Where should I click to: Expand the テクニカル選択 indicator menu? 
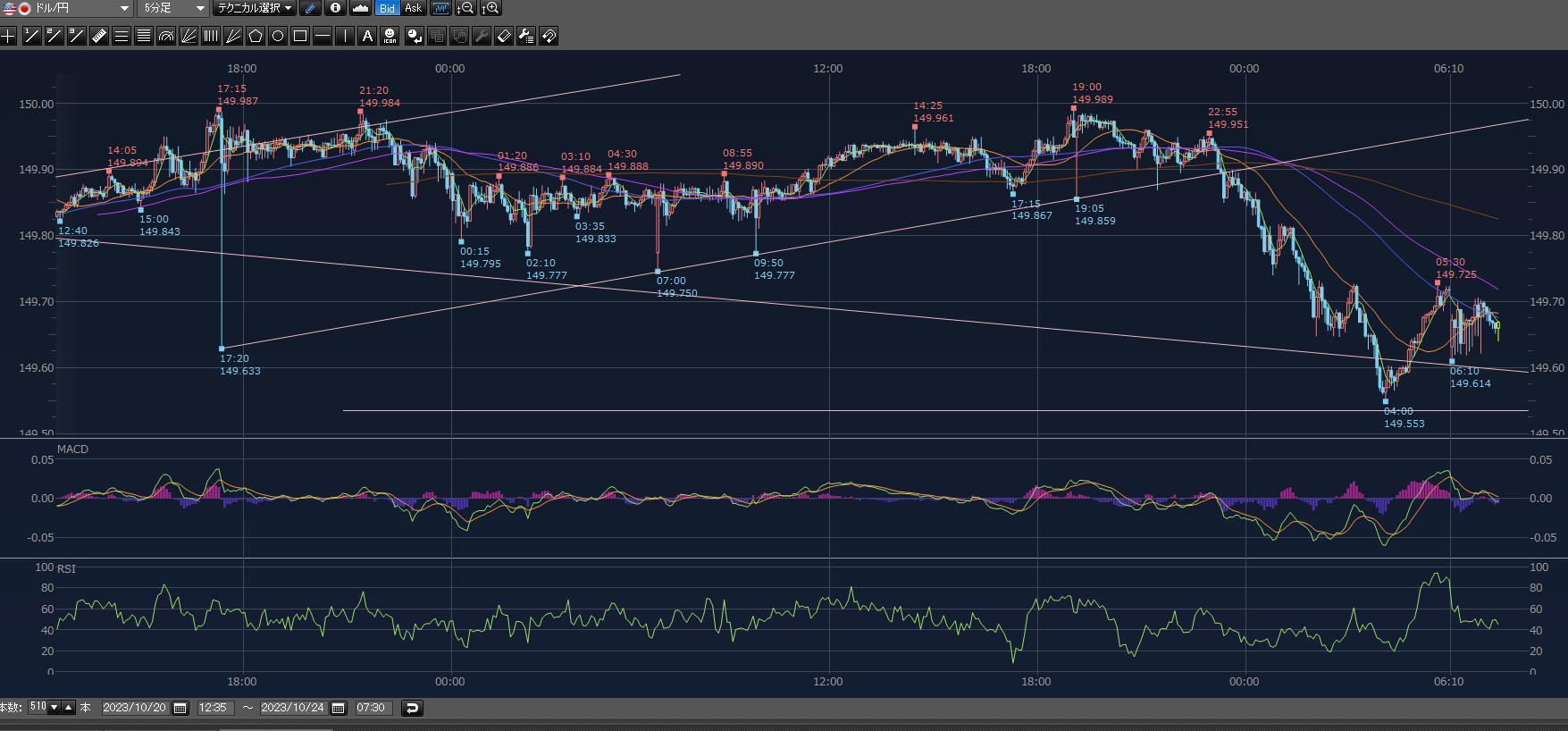coord(255,8)
